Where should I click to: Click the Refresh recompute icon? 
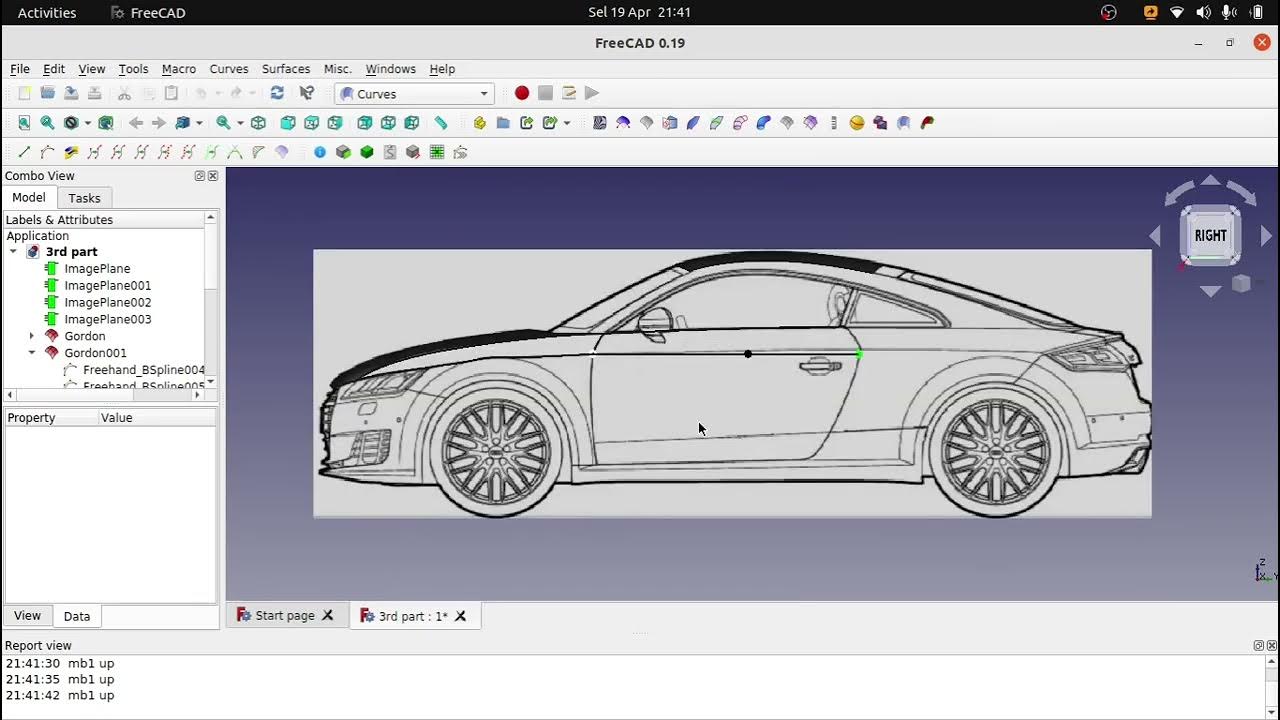277,93
